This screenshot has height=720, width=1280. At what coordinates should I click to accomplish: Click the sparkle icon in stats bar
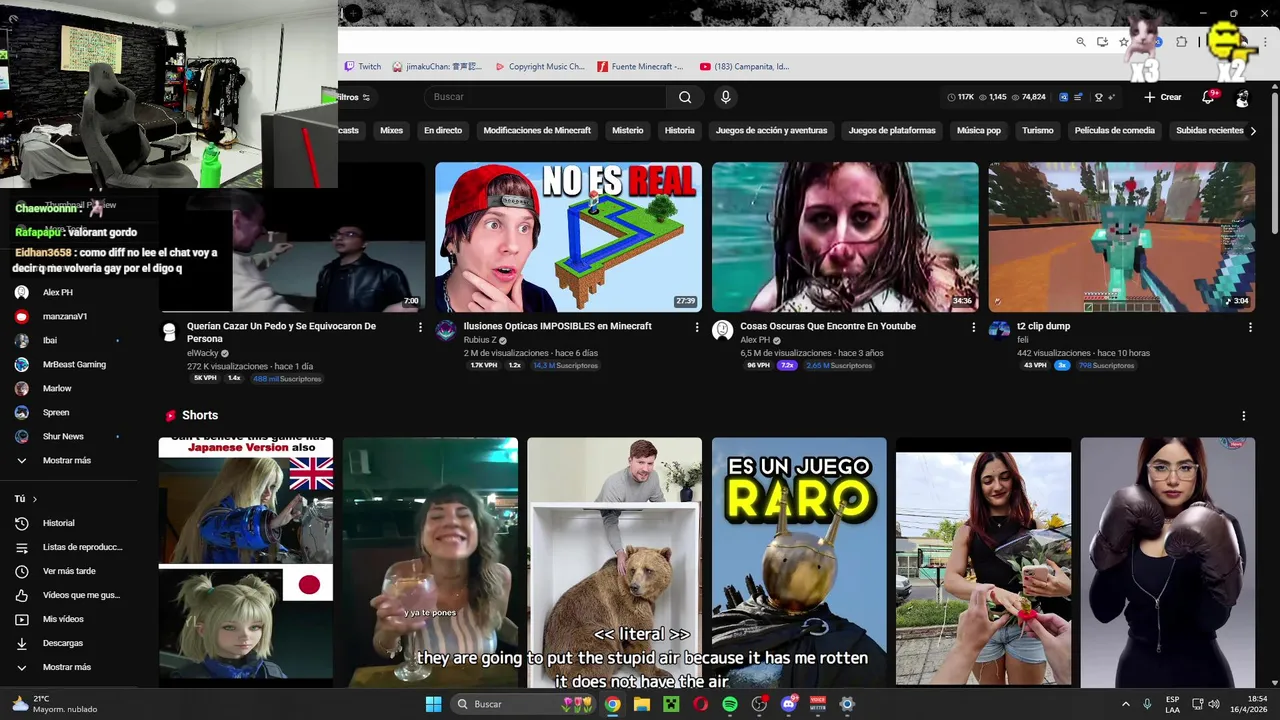(x=1112, y=97)
